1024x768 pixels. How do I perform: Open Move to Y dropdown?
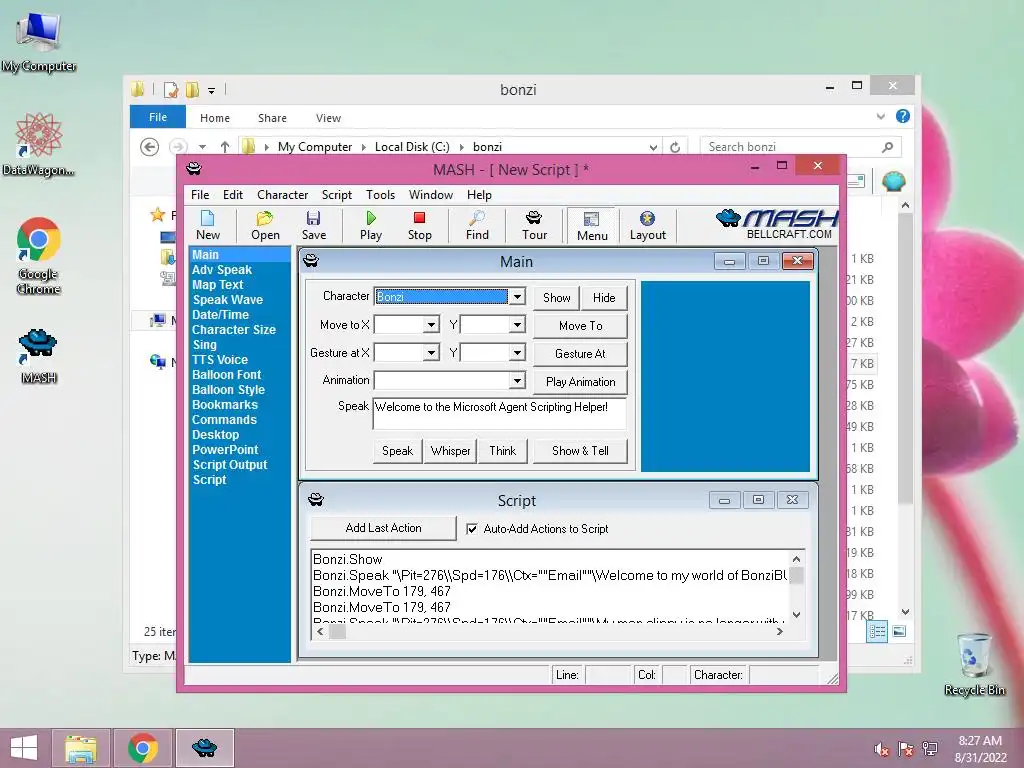[x=517, y=325]
